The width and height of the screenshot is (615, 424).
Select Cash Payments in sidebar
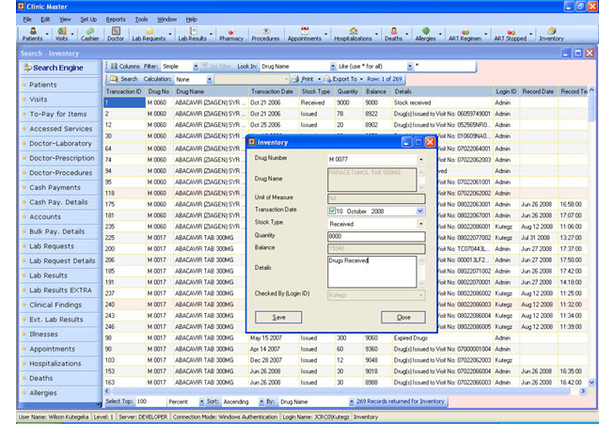pos(55,187)
